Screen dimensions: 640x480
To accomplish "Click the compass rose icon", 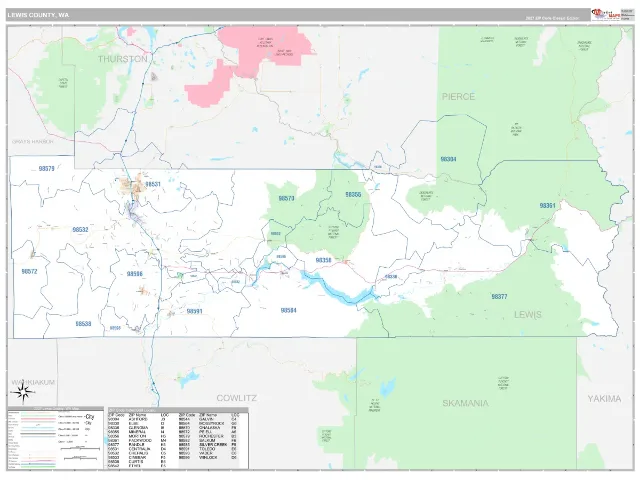I will pyautogui.click(x=23, y=393).
